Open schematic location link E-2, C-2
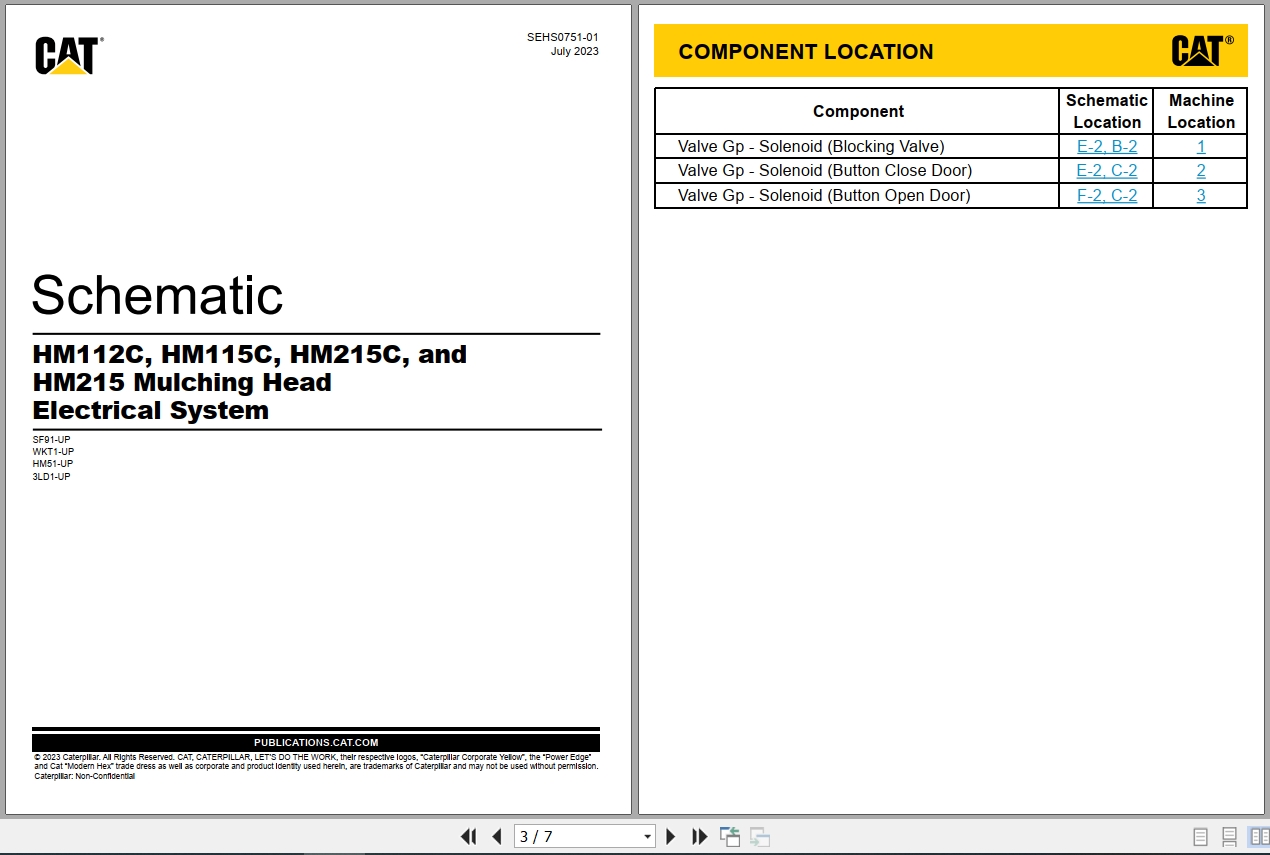The height and width of the screenshot is (855, 1270). point(1106,170)
